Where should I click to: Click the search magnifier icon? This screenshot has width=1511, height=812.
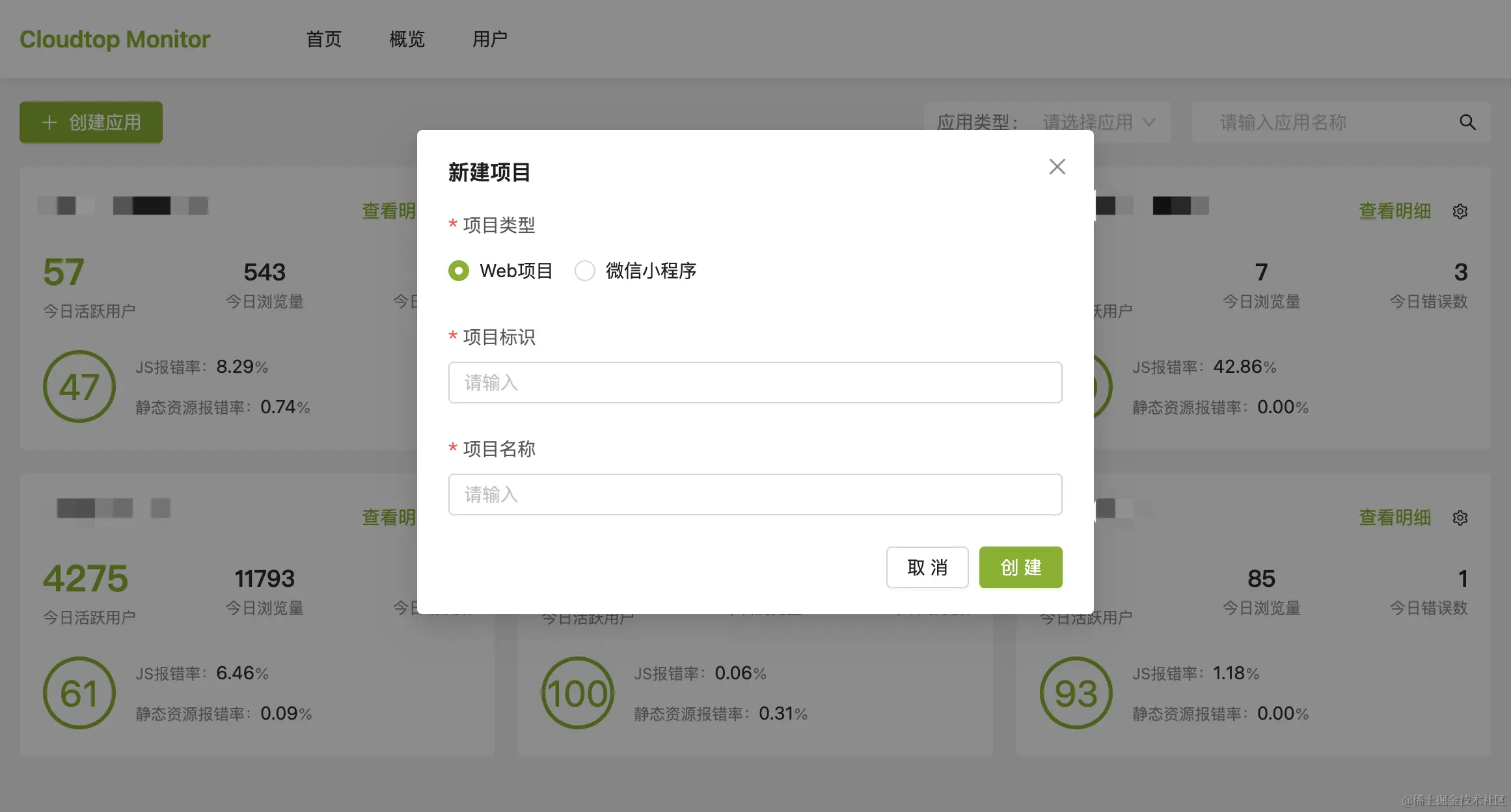[1467, 122]
